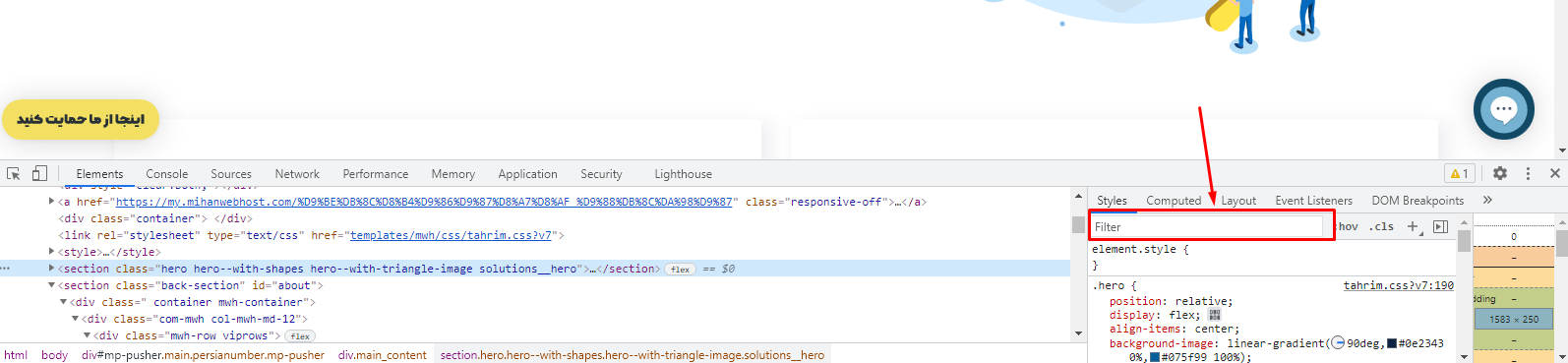Image resolution: width=1568 pixels, height=363 pixels.
Task: Toggle the device toolbar icon
Action: point(39,173)
